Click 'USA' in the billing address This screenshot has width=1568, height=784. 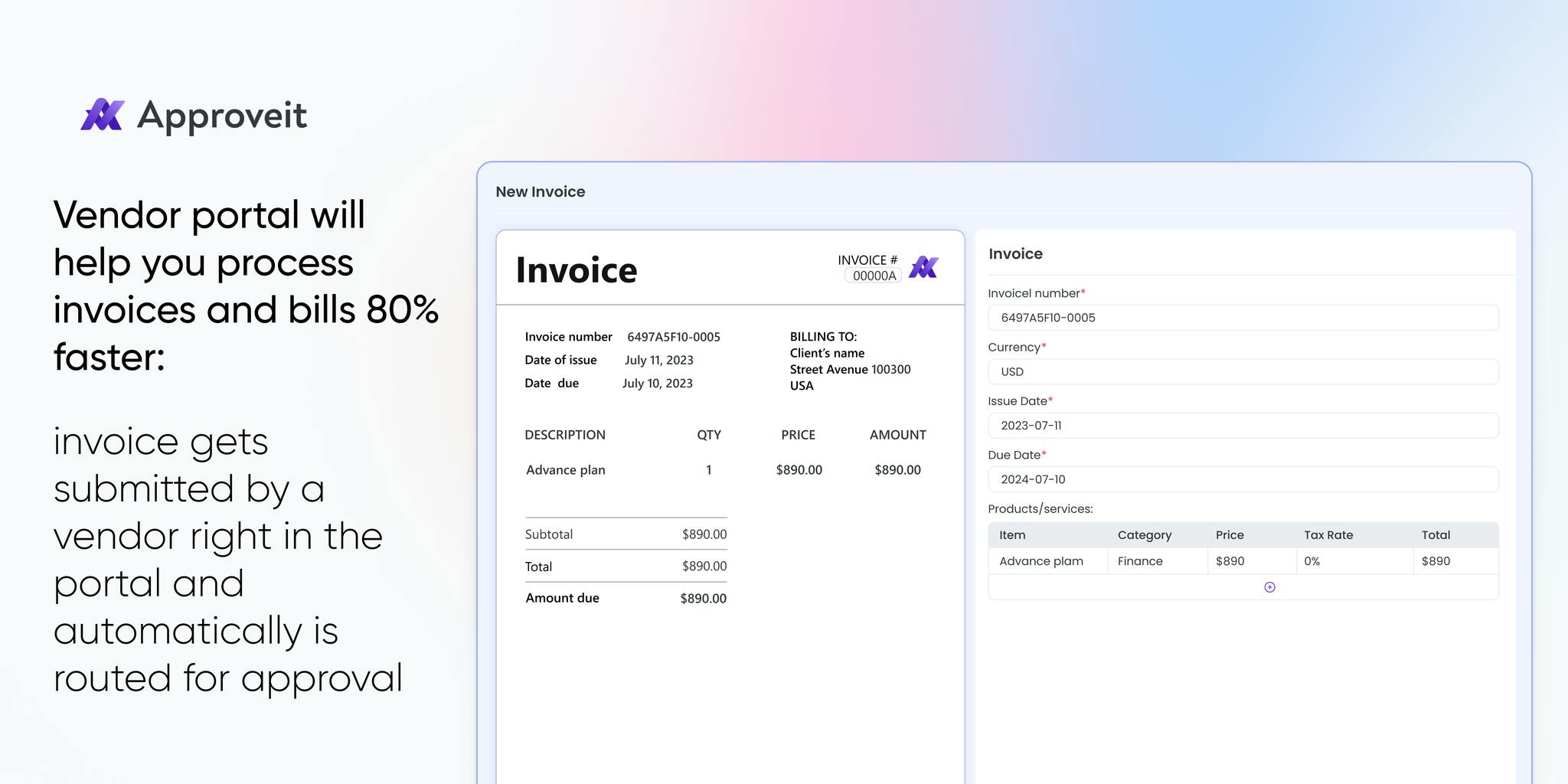(802, 386)
